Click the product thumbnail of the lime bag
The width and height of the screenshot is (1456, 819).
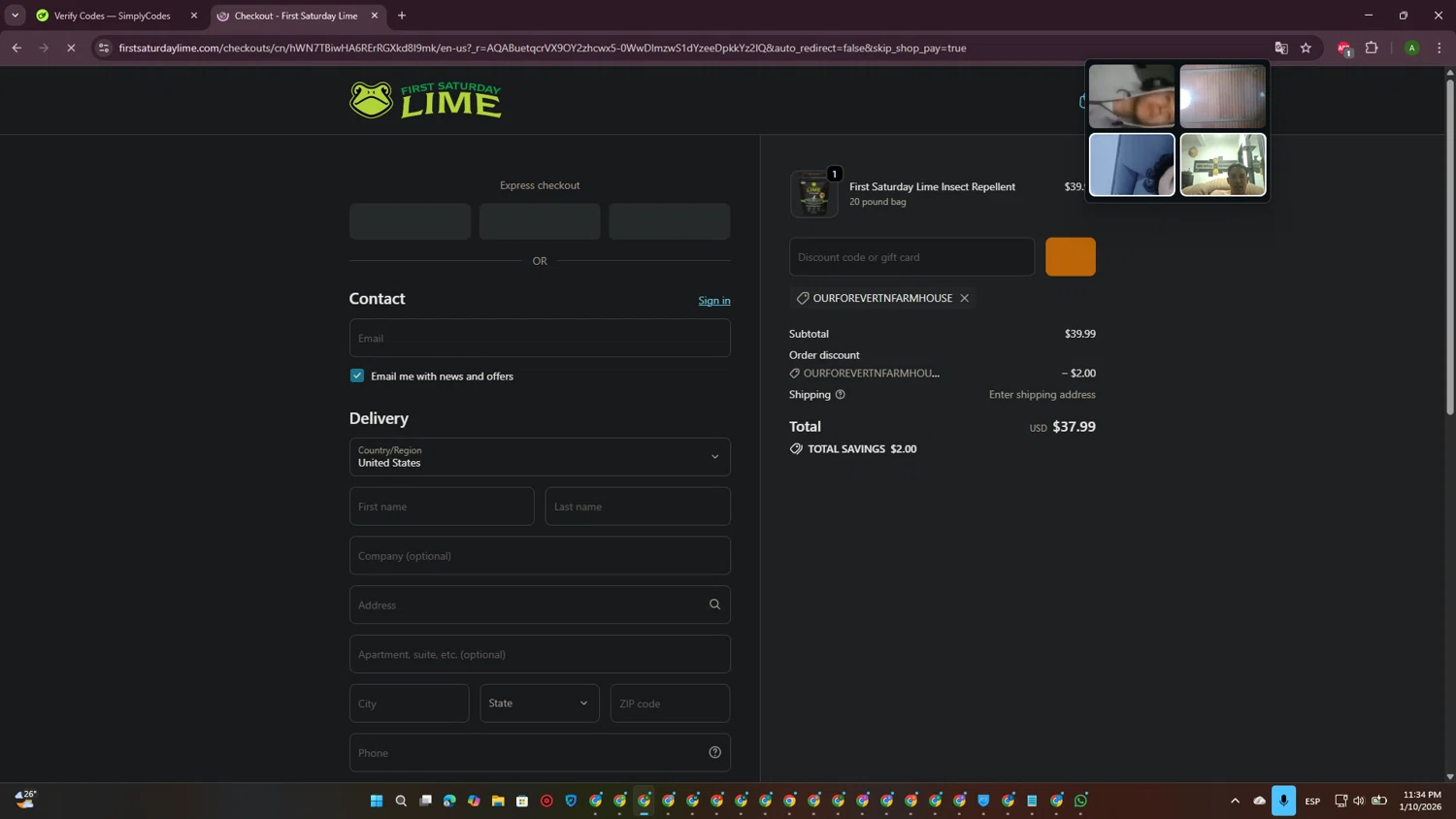pyautogui.click(x=813, y=194)
